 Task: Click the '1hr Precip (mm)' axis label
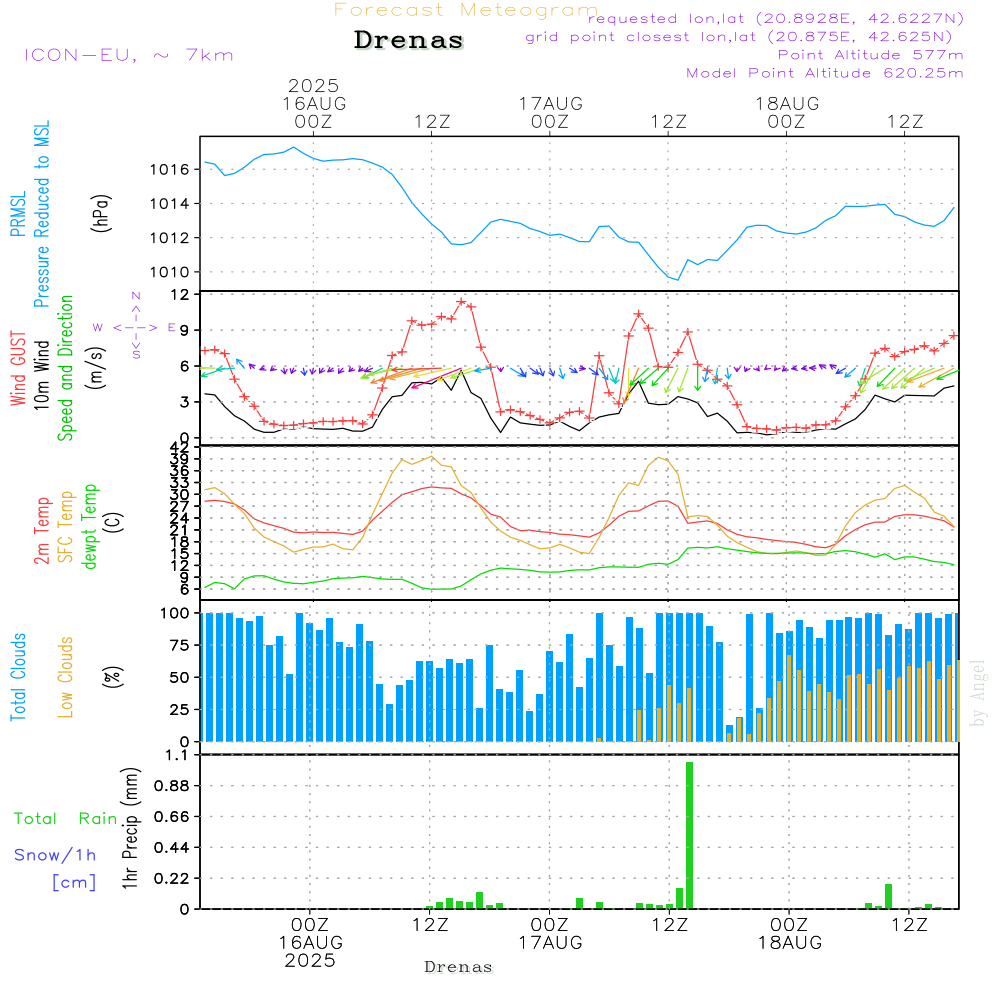point(130,828)
